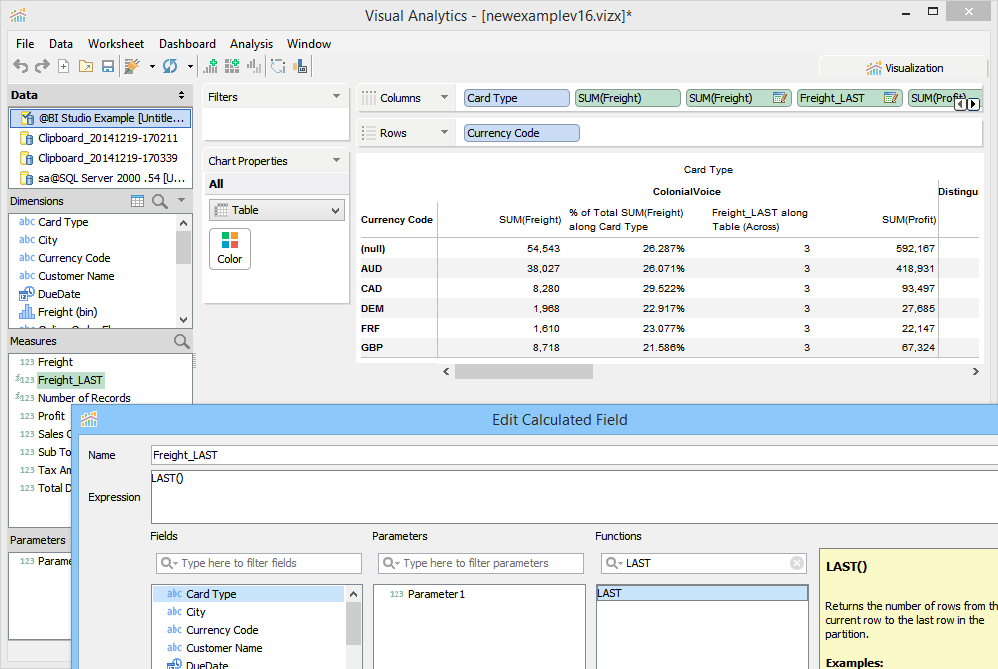Open the Columns shelf dropdown arrow

tap(442, 98)
